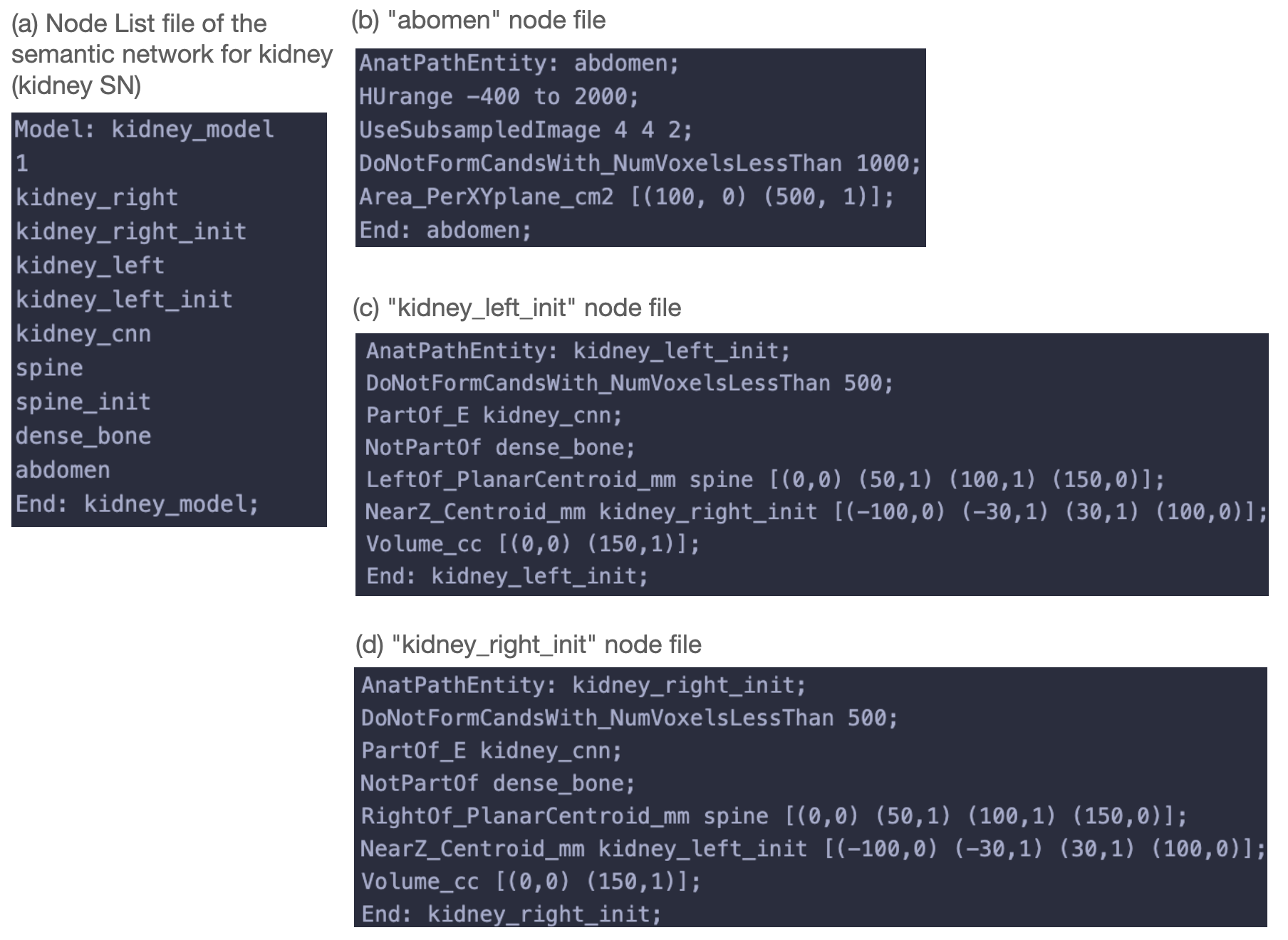Click 'End: kidney_right_init;' line
This screenshot has width=1288, height=940.
(x=511, y=914)
